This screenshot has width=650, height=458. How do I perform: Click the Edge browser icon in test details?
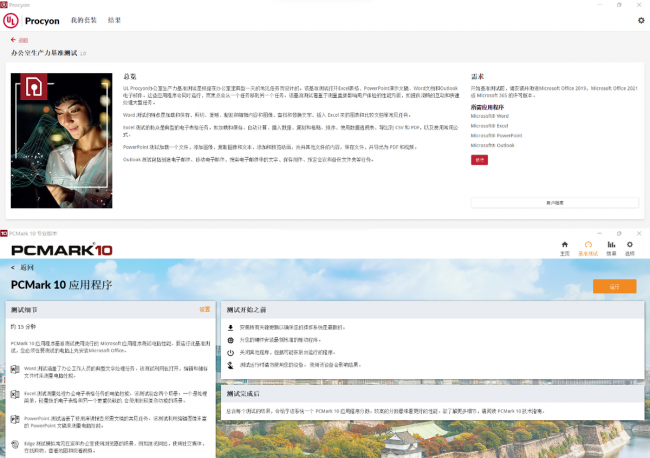15,444
